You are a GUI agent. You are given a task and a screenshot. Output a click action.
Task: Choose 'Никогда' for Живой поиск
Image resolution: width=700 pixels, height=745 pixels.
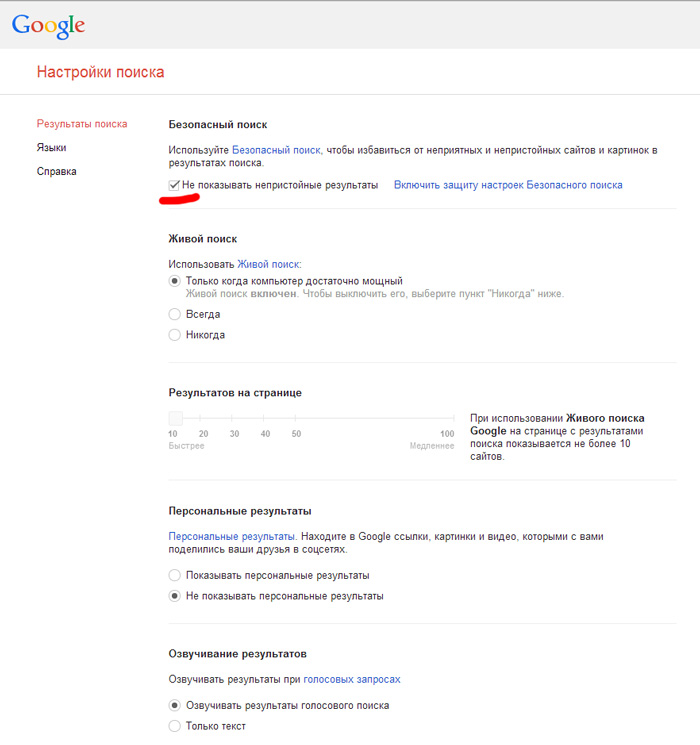coord(175,335)
